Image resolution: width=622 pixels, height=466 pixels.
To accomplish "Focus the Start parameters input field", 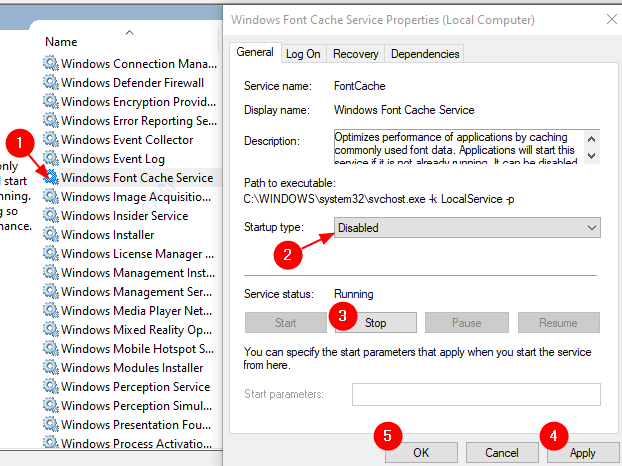I will 476,394.
